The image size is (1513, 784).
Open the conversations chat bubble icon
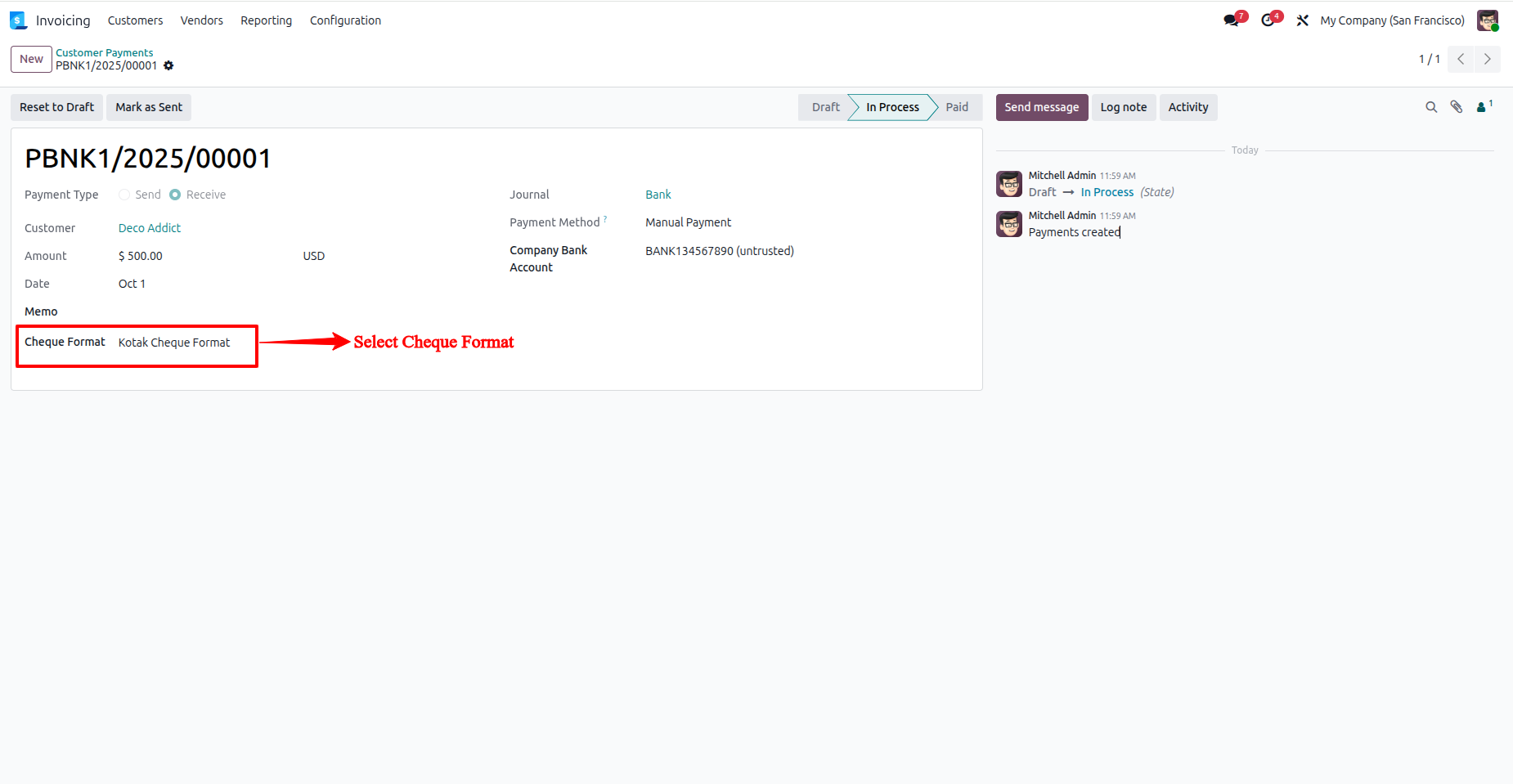pos(1232,20)
